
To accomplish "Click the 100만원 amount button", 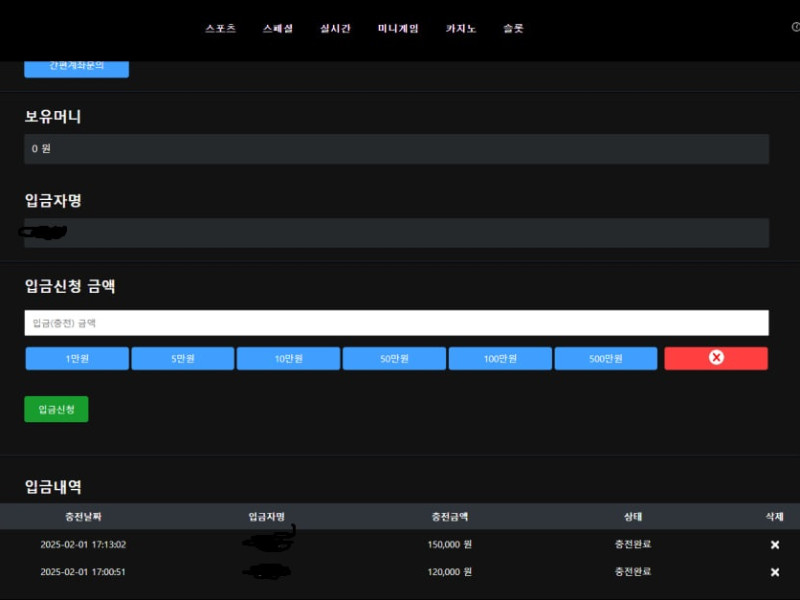I will click(500, 358).
